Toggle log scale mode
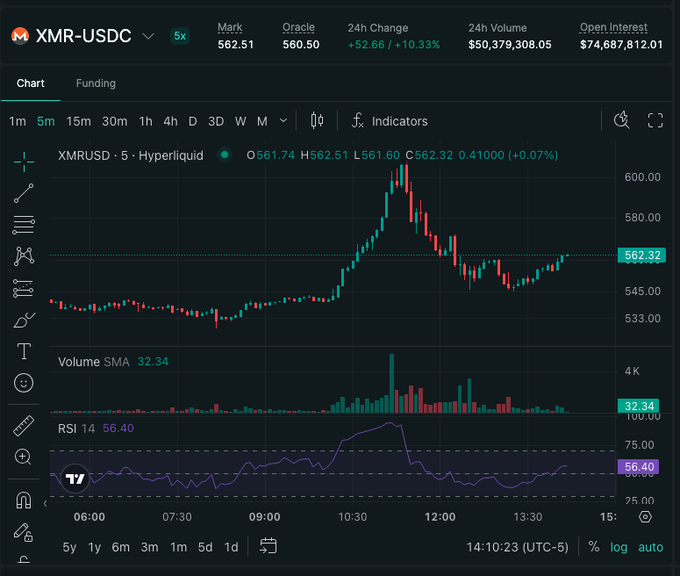Image resolution: width=680 pixels, height=576 pixels. pos(619,547)
